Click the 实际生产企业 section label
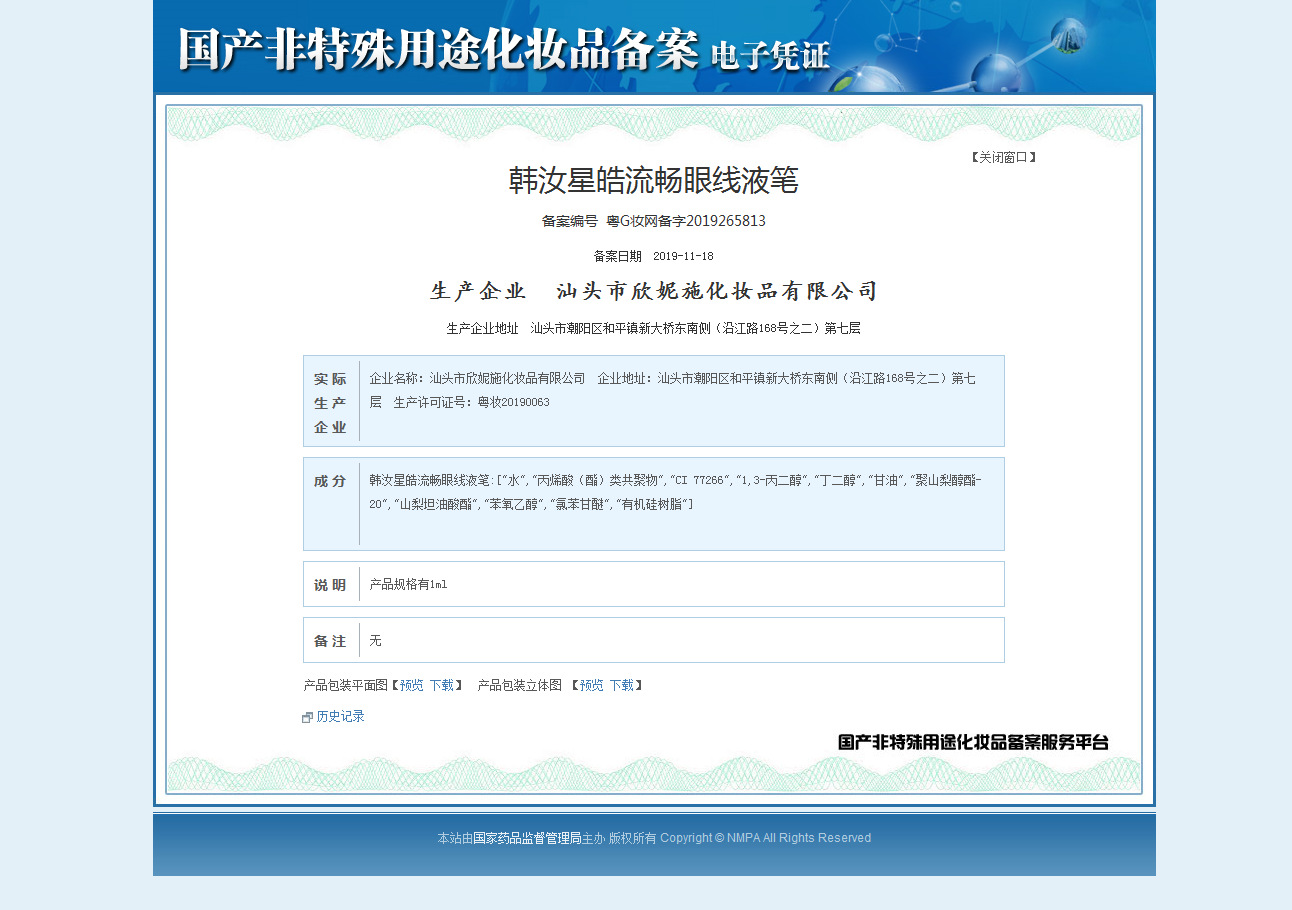 click(x=331, y=403)
